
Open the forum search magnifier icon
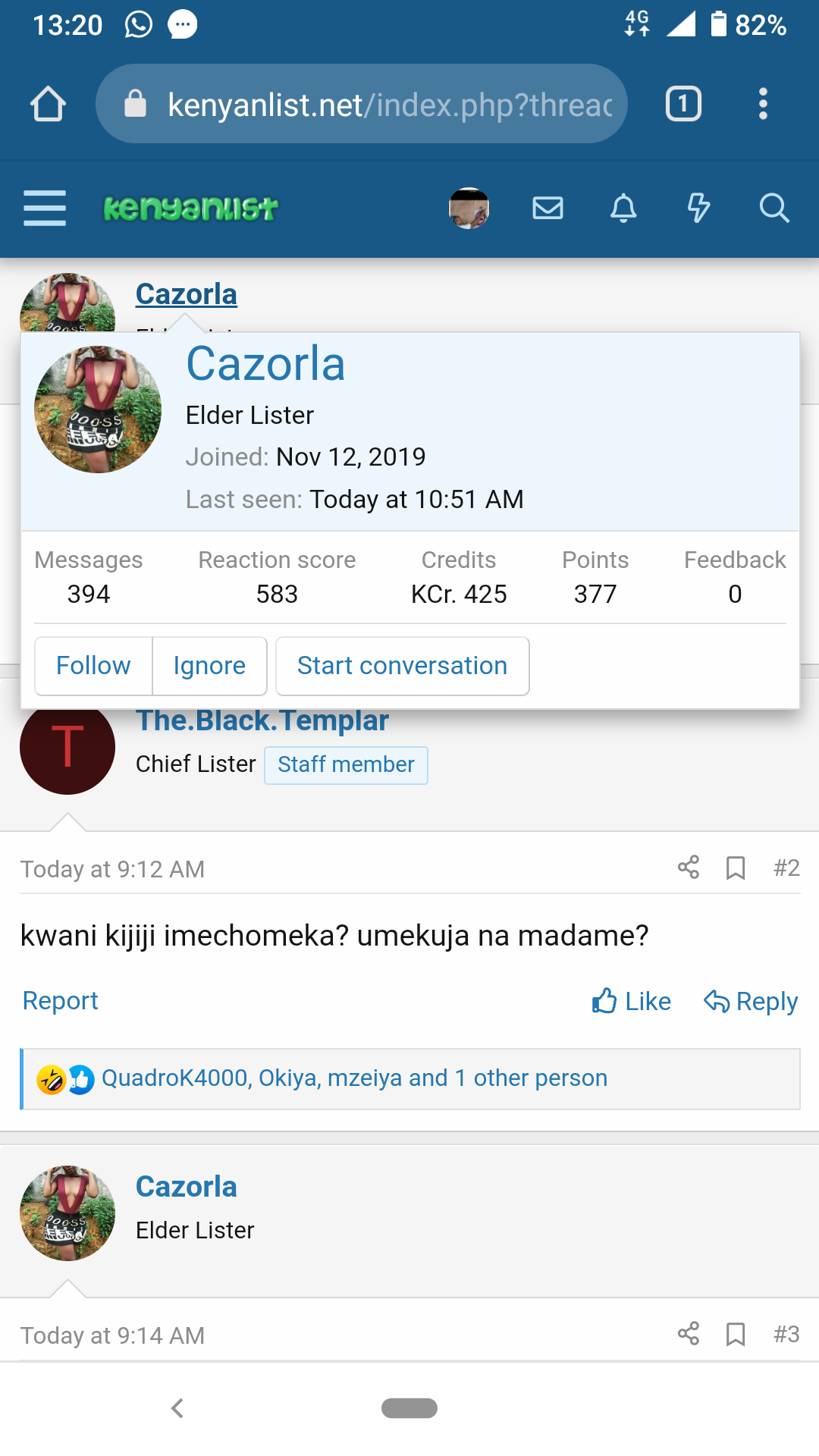774,208
